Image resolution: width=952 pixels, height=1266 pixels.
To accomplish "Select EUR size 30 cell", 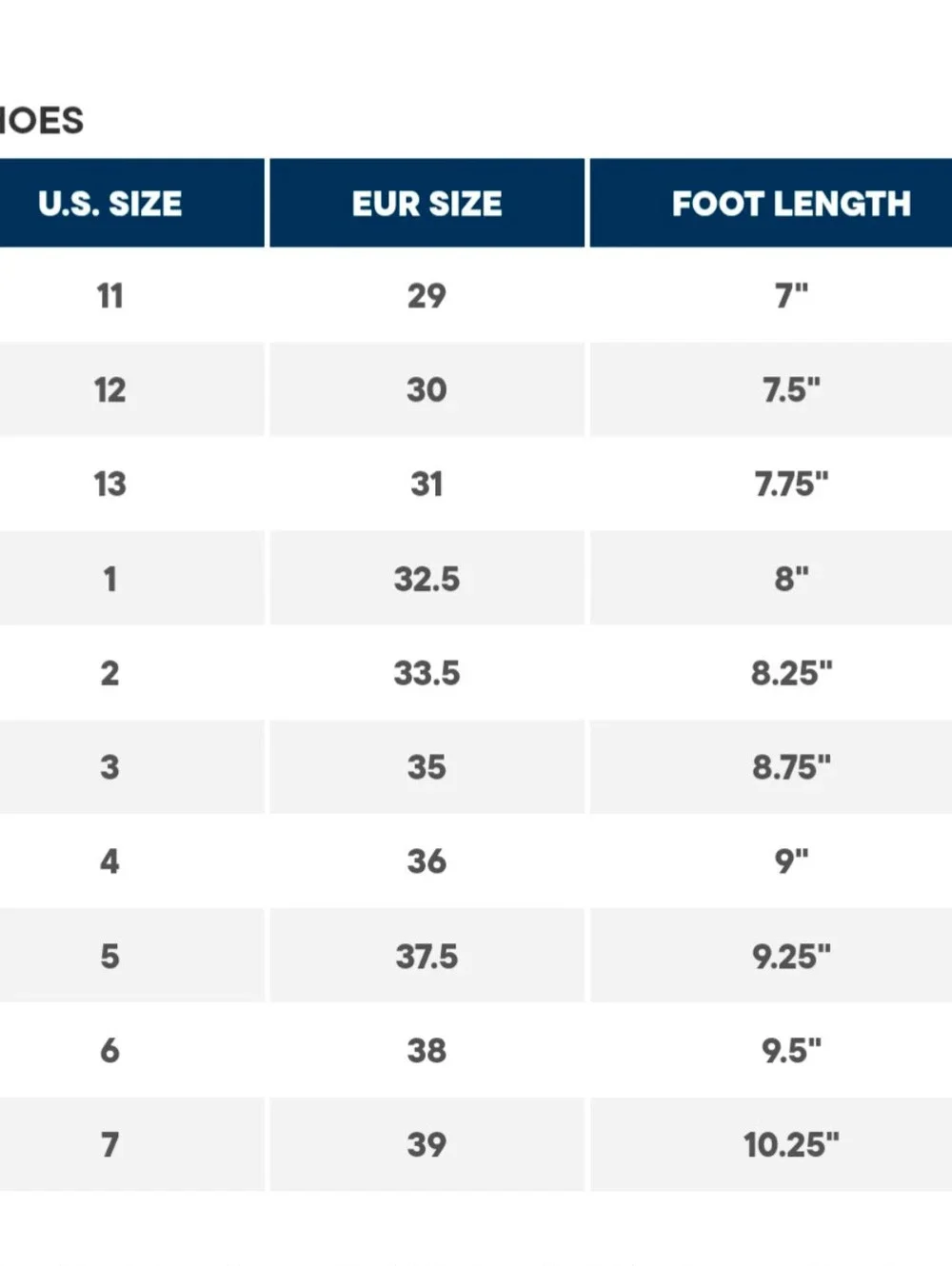I will click(426, 389).
